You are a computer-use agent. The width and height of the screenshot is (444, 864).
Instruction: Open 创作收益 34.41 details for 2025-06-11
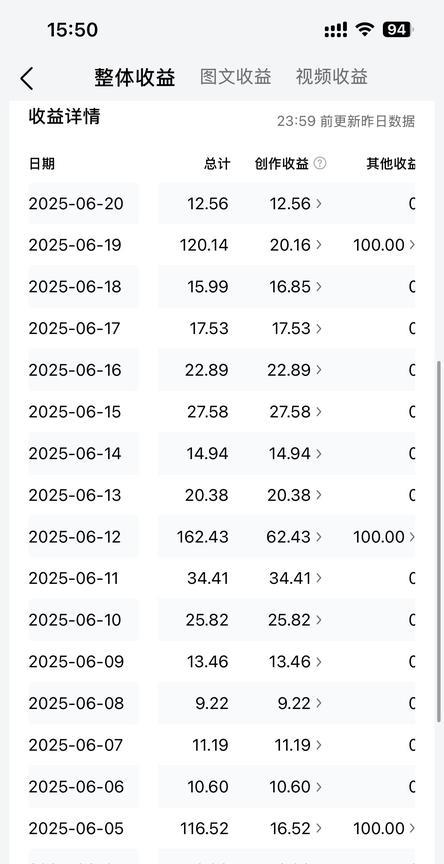pyautogui.click(x=296, y=578)
